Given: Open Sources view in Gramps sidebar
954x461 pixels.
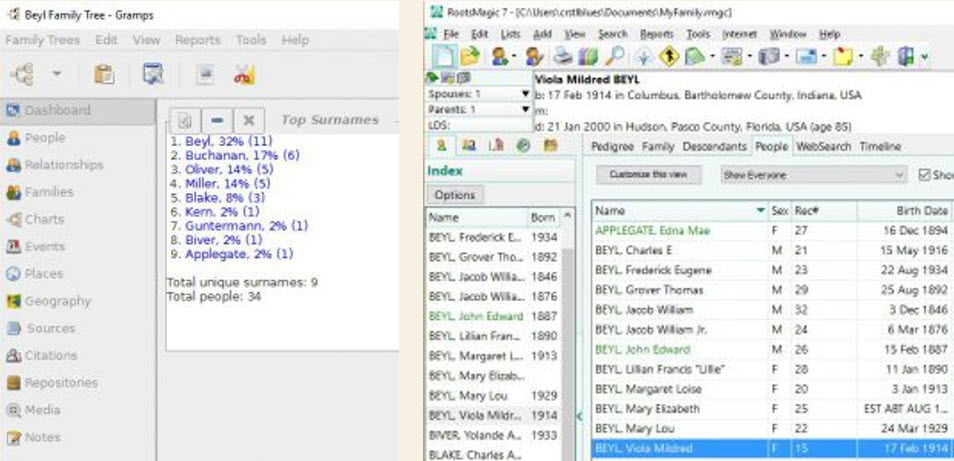Looking at the screenshot, I should pyautogui.click(x=78, y=328).
